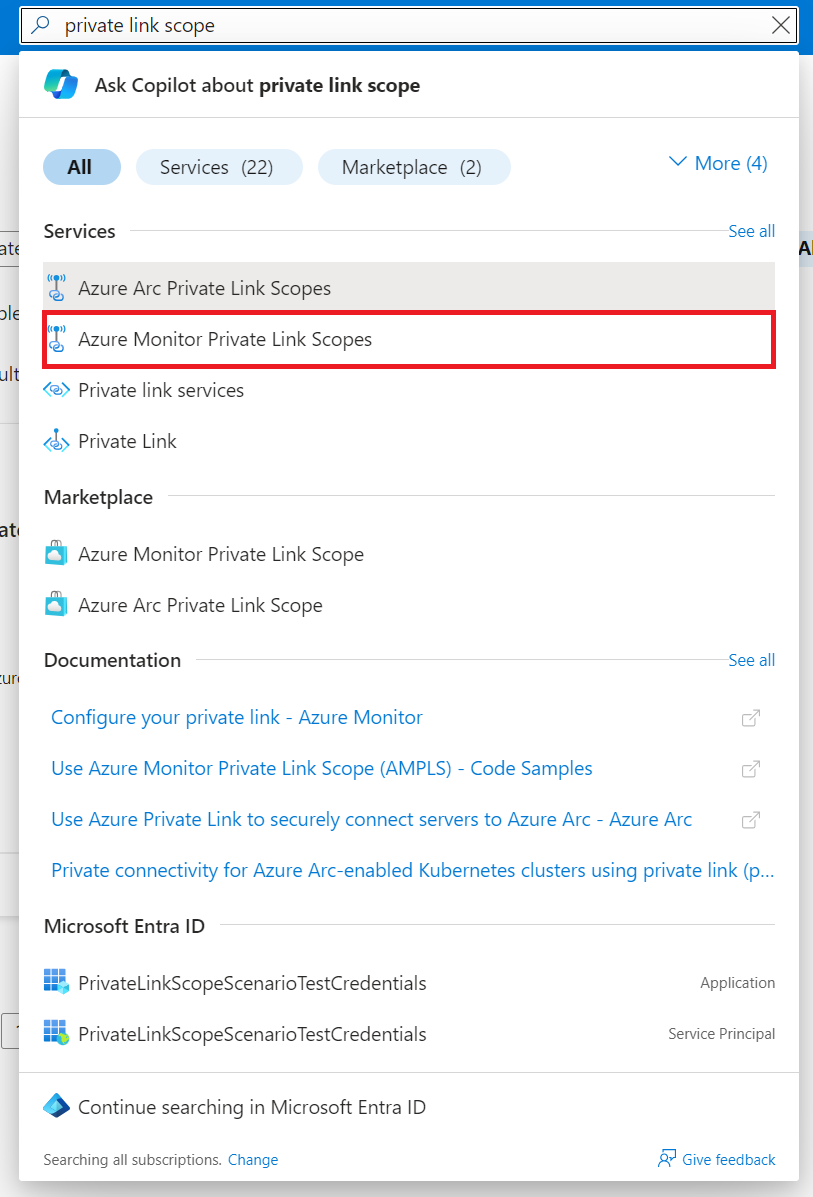Open external link icon for AMPLS Code Samples
This screenshot has height=1197, width=813.
[750, 769]
